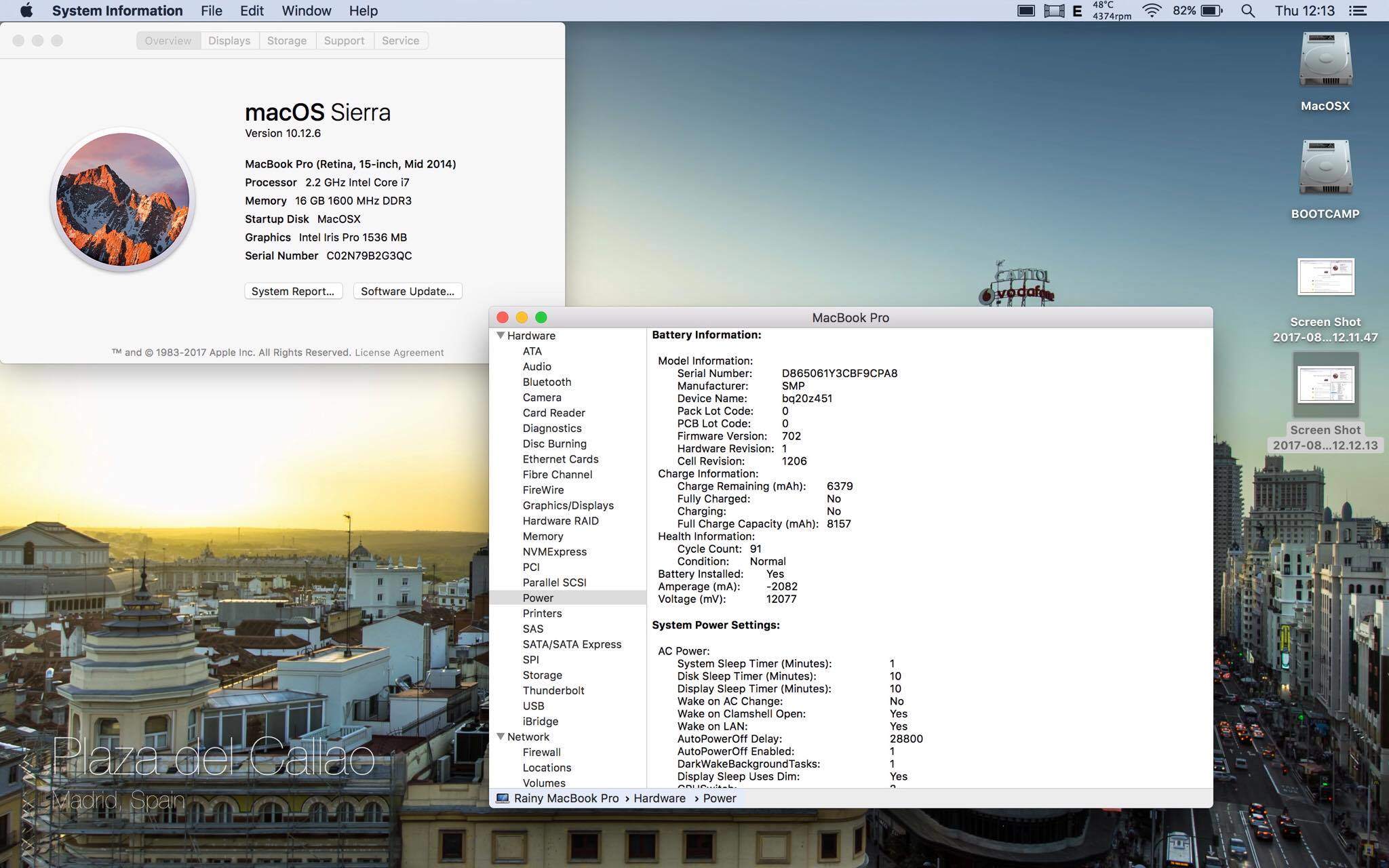Screen dimensions: 1389x868
Task: Select Power in the sidebar
Action: (x=539, y=598)
